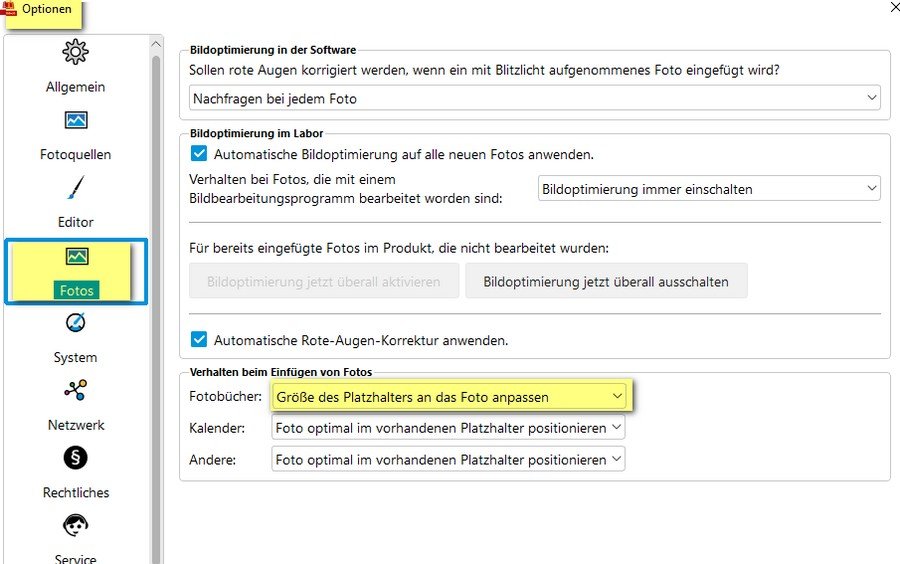
Task: Toggle automatische Bildoptimierung auf alle neuen Fotos
Action: (198, 154)
